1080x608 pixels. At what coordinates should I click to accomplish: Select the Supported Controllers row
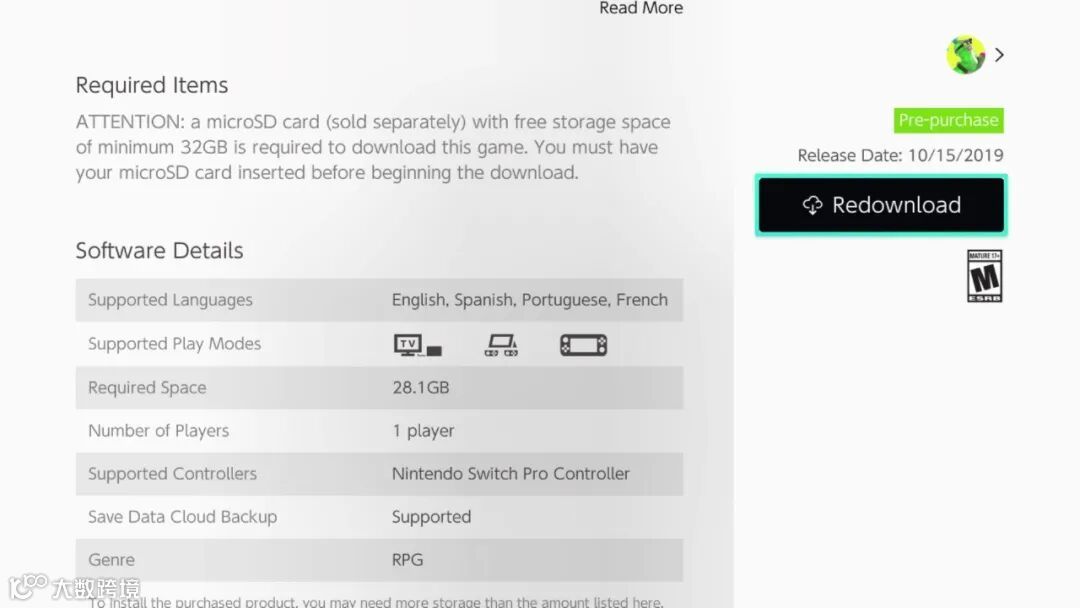click(380, 474)
